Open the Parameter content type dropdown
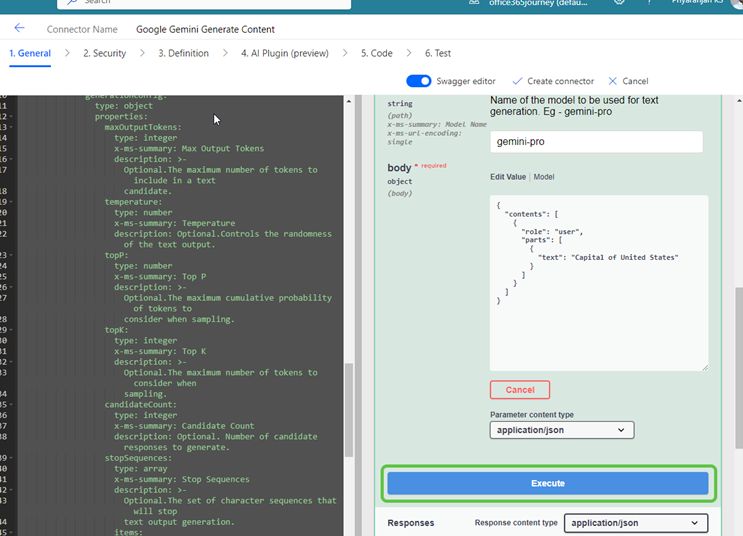 click(562, 430)
